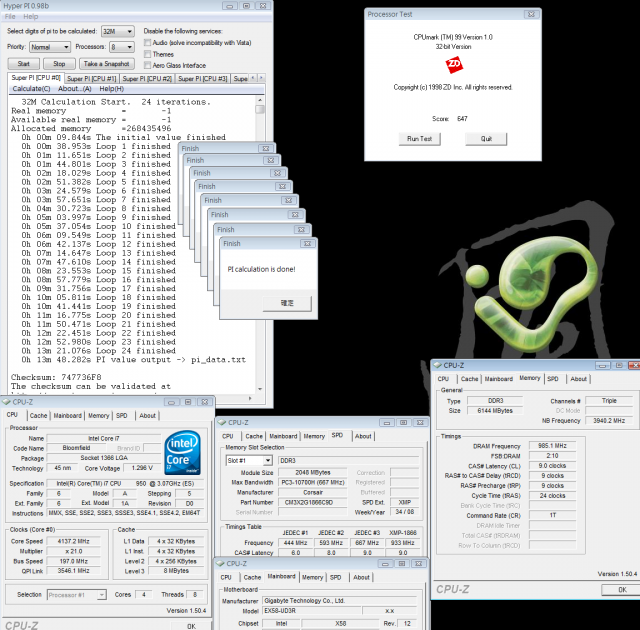Image resolution: width=640 pixels, height=630 pixels.
Task: Click the Score 647 value
Action: point(462,119)
